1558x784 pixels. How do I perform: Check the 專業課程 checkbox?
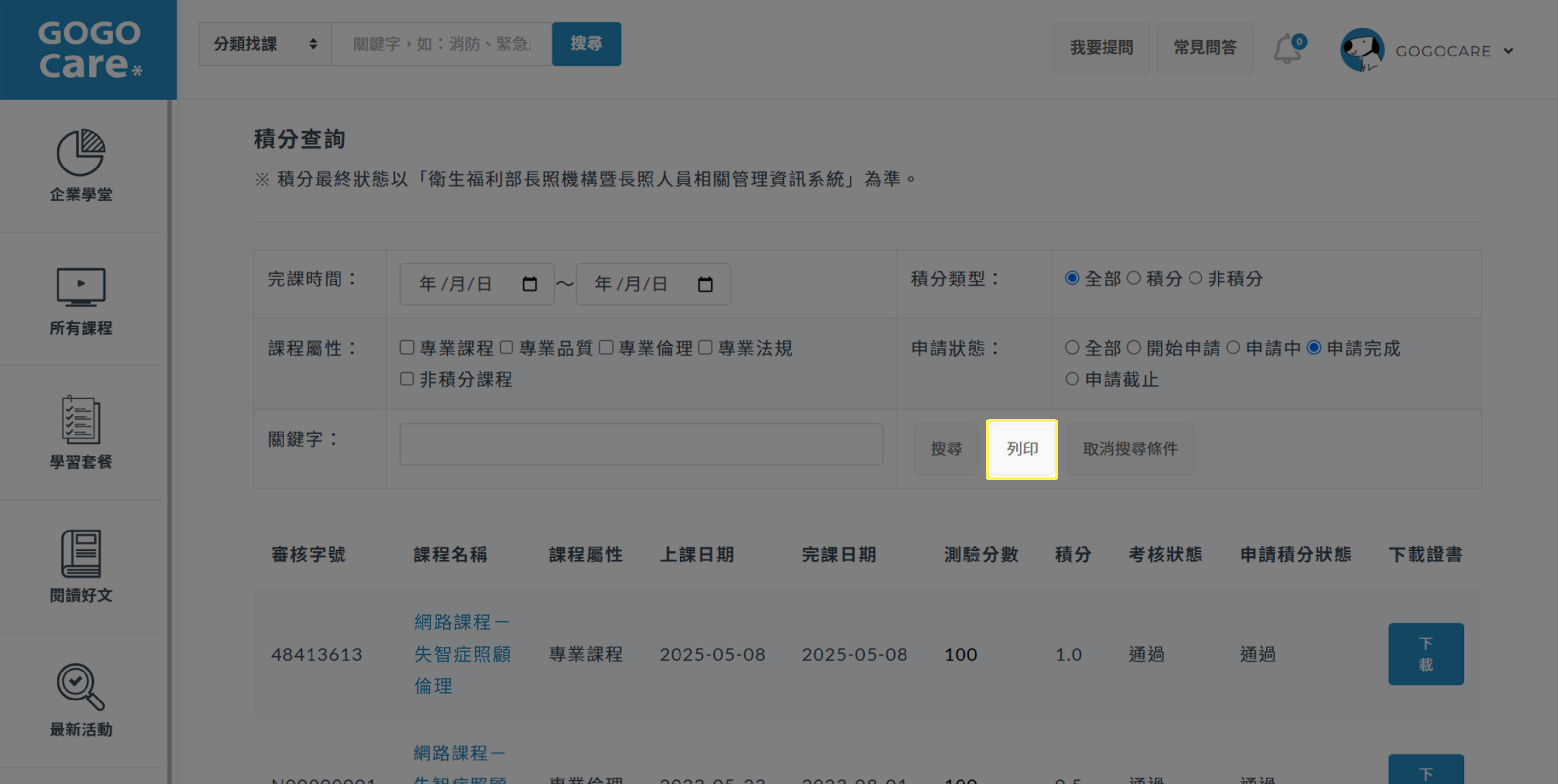point(407,348)
